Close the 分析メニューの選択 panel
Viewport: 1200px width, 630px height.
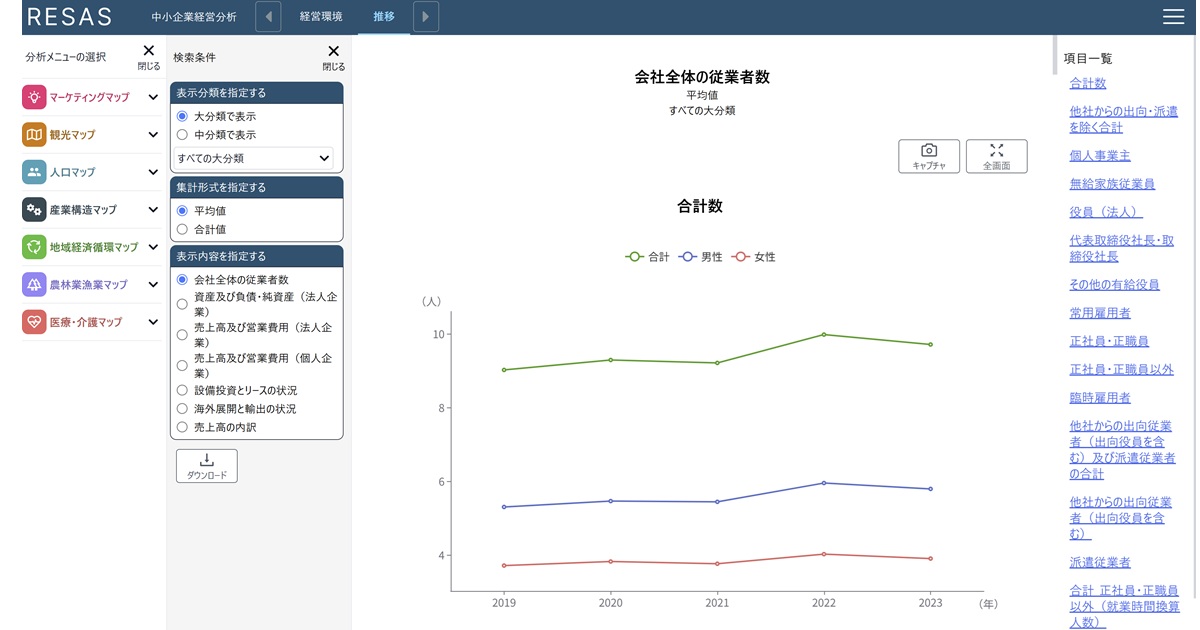[148, 56]
